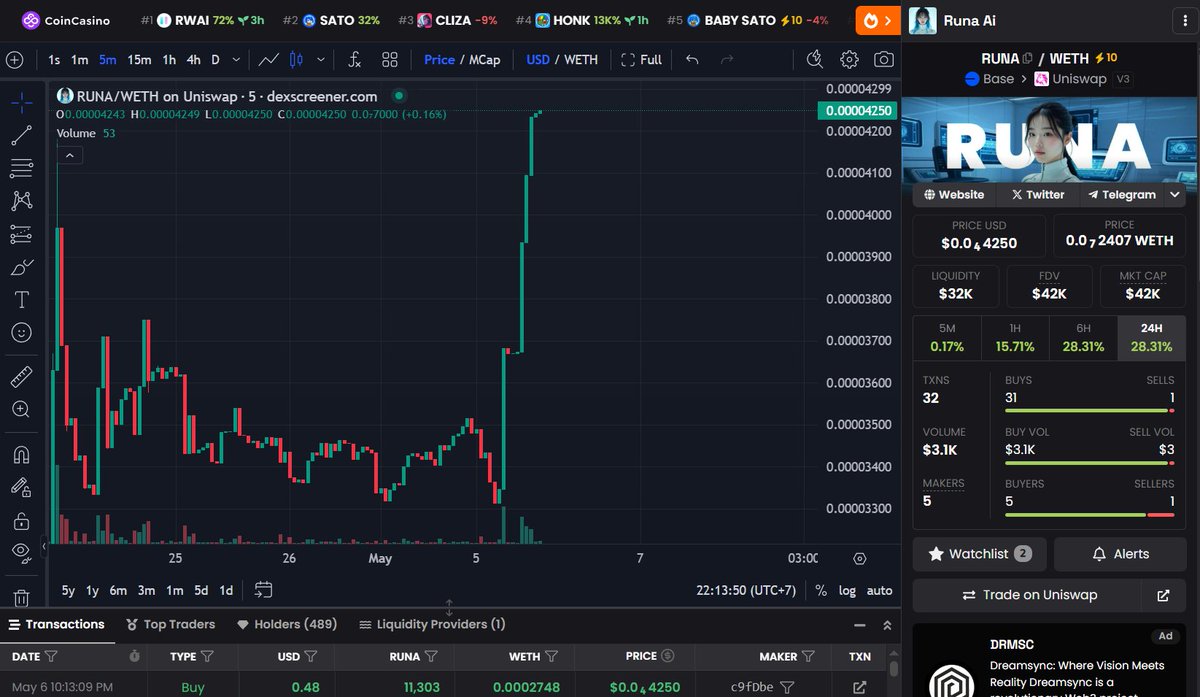Toggle log scale on chart
Image resolution: width=1200 pixels, height=697 pixels.
[x=847, y=590]
